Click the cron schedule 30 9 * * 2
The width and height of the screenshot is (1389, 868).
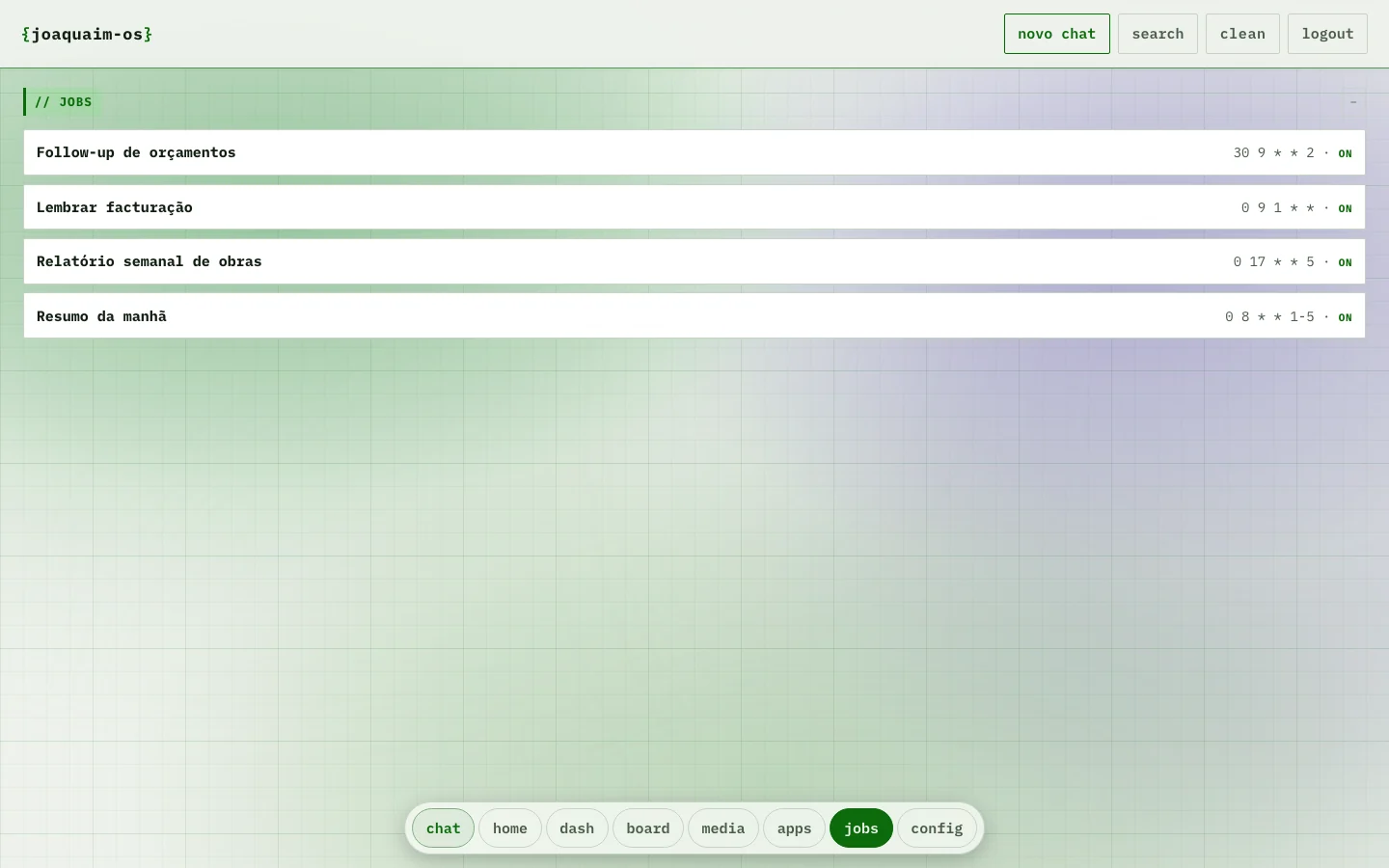(1273, 152)
